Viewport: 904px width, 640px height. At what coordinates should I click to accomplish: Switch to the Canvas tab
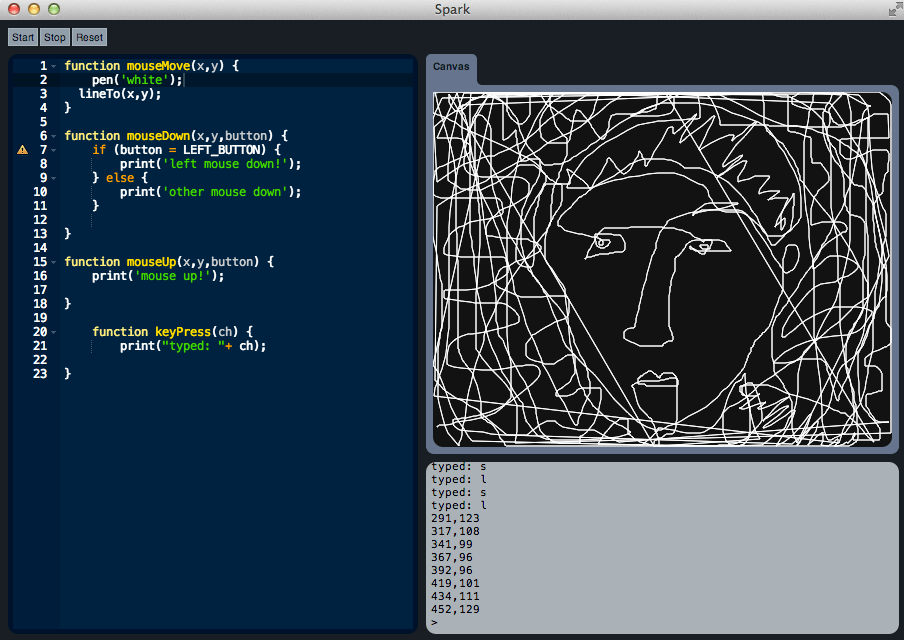pos(451,67)
